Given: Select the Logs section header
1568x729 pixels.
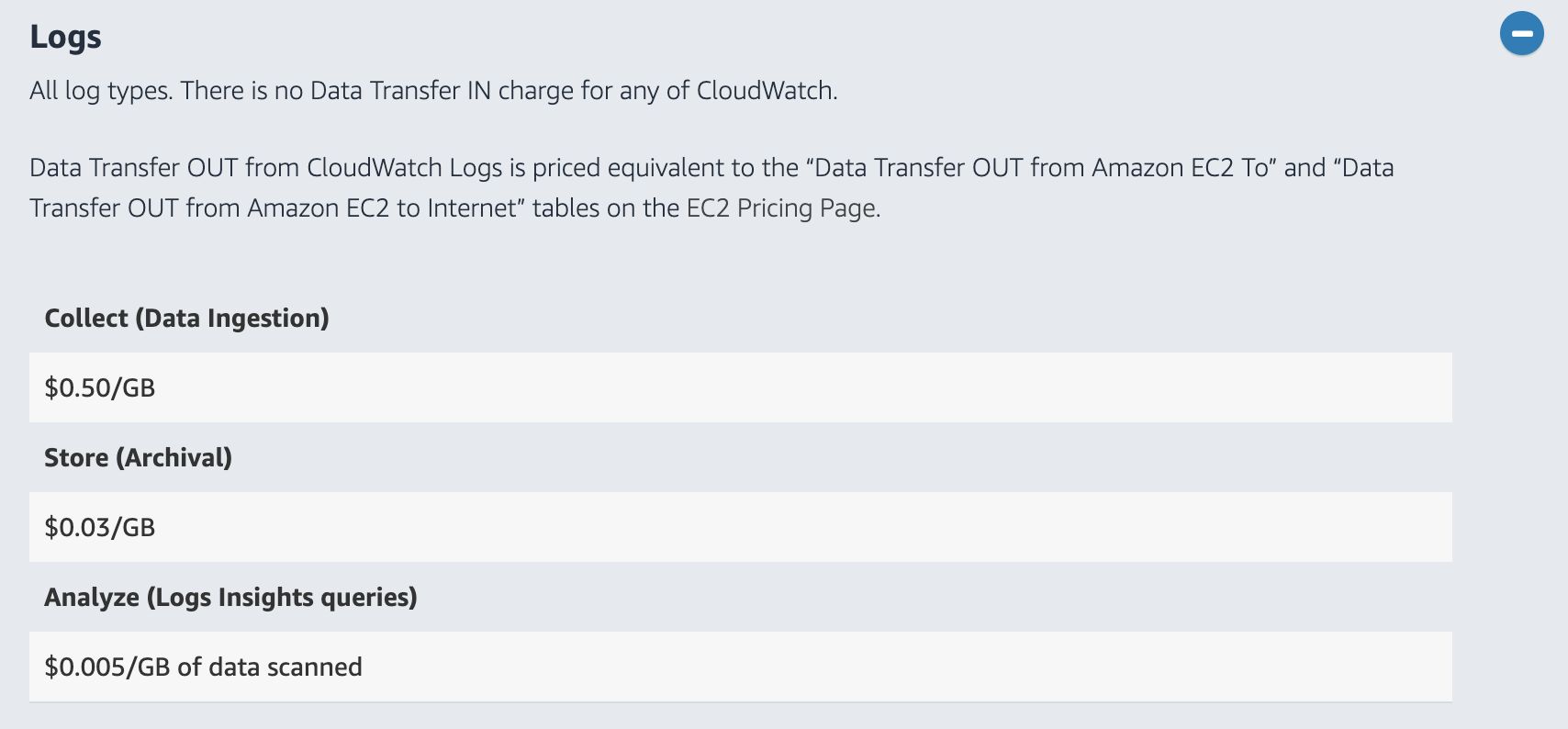Looking at the screenshot, I should pos(64,38).
